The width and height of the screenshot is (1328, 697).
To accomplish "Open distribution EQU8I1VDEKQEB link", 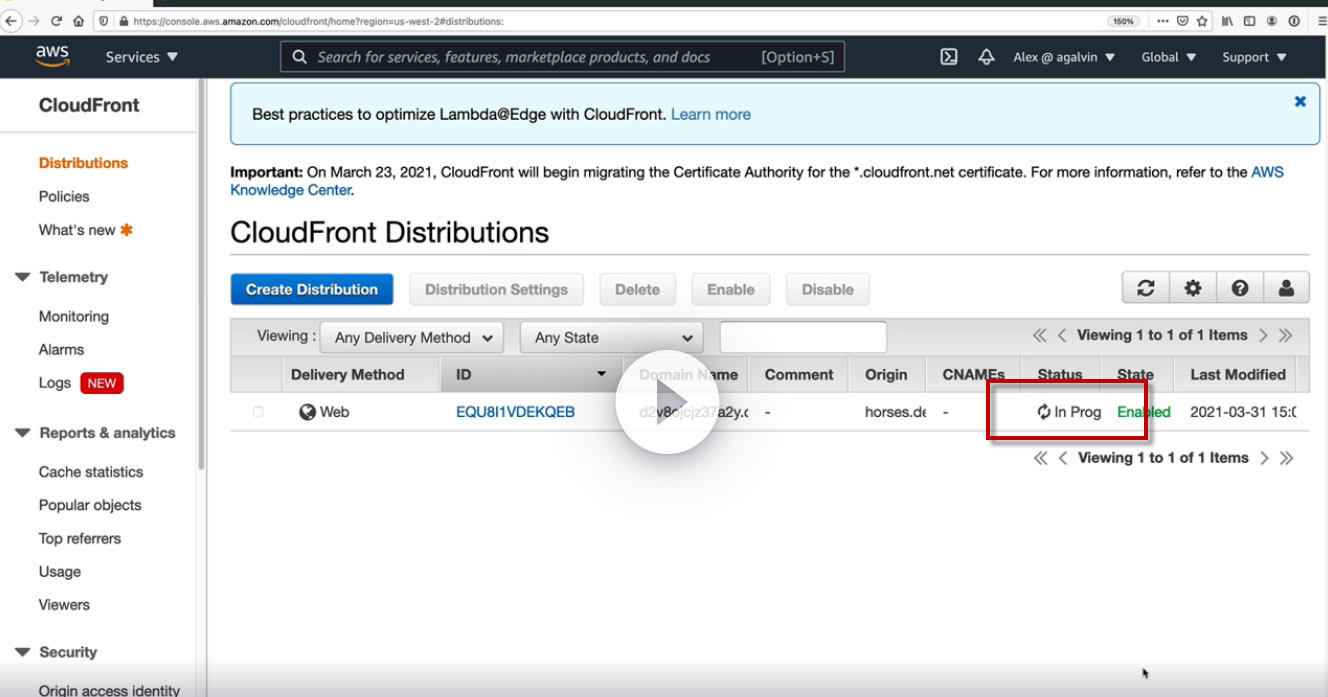I will coord(515,411).
